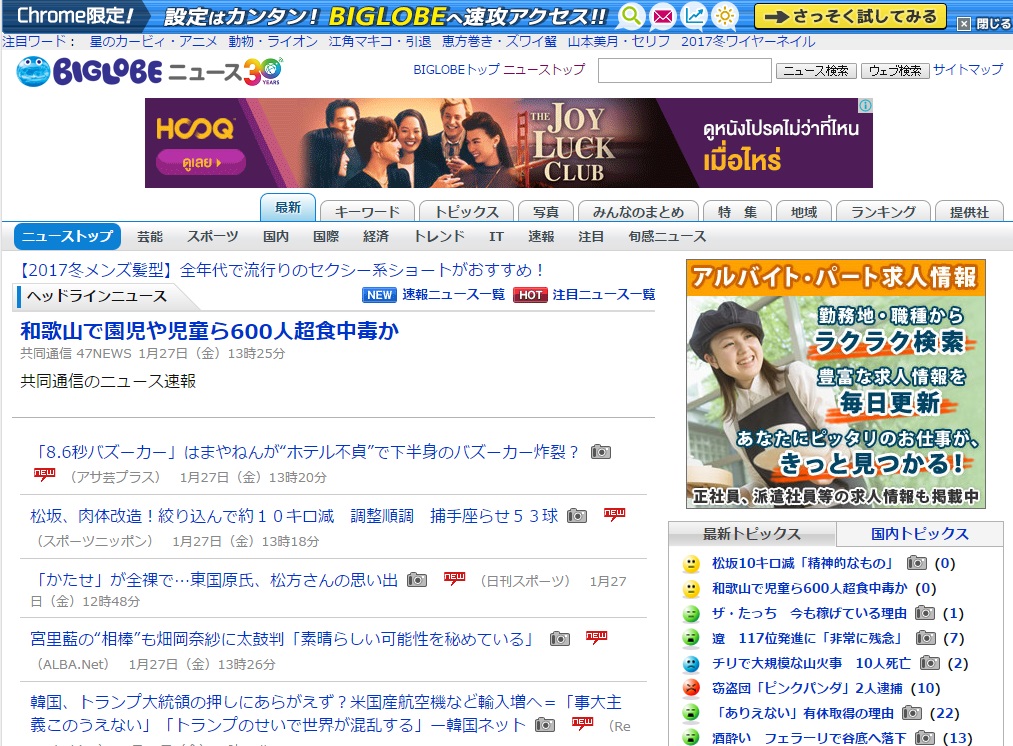The width and height of the screenshot is (1013, 746).
Task: Select 最新トピックス tab in sidebar
Action: 752,534
